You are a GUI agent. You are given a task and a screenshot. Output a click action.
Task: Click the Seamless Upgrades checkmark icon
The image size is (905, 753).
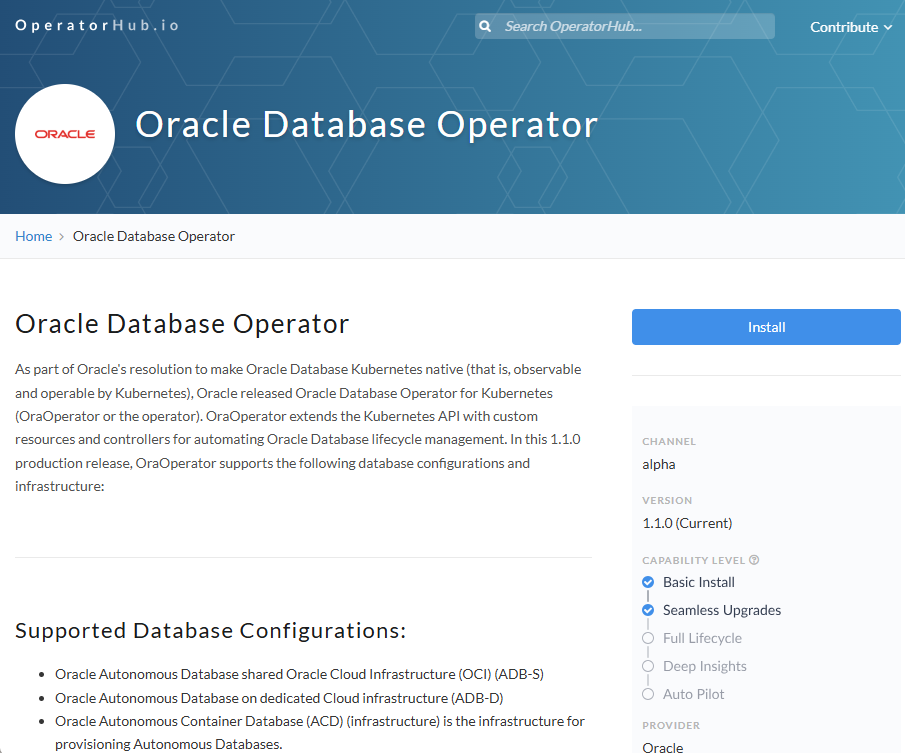tap(648, 610)
